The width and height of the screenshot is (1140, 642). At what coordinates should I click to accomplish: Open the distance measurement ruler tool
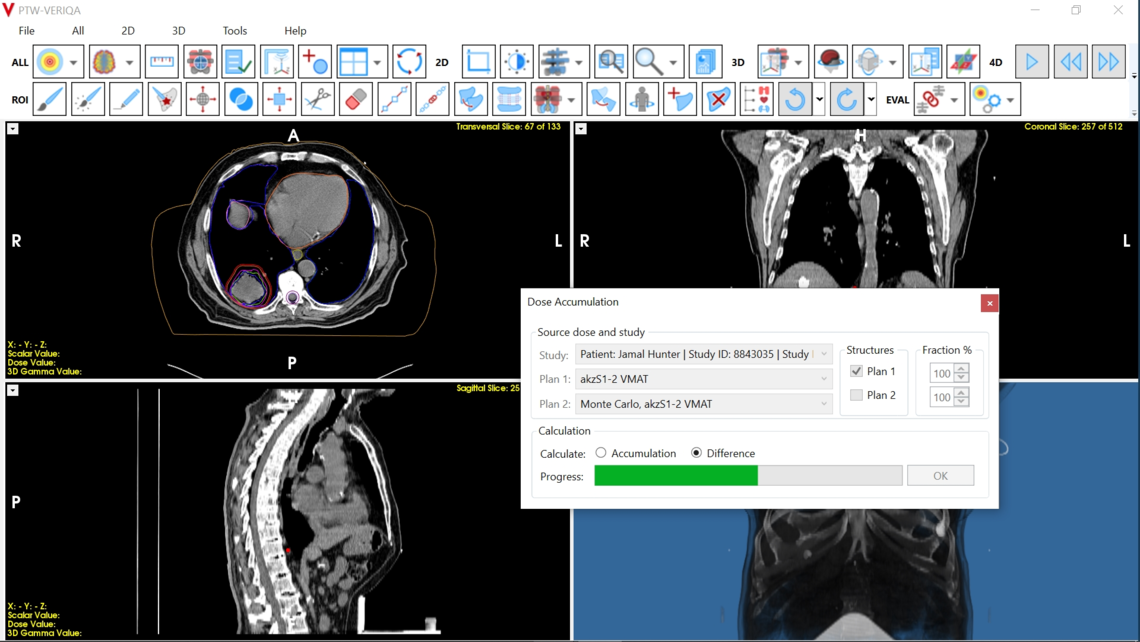163,61
